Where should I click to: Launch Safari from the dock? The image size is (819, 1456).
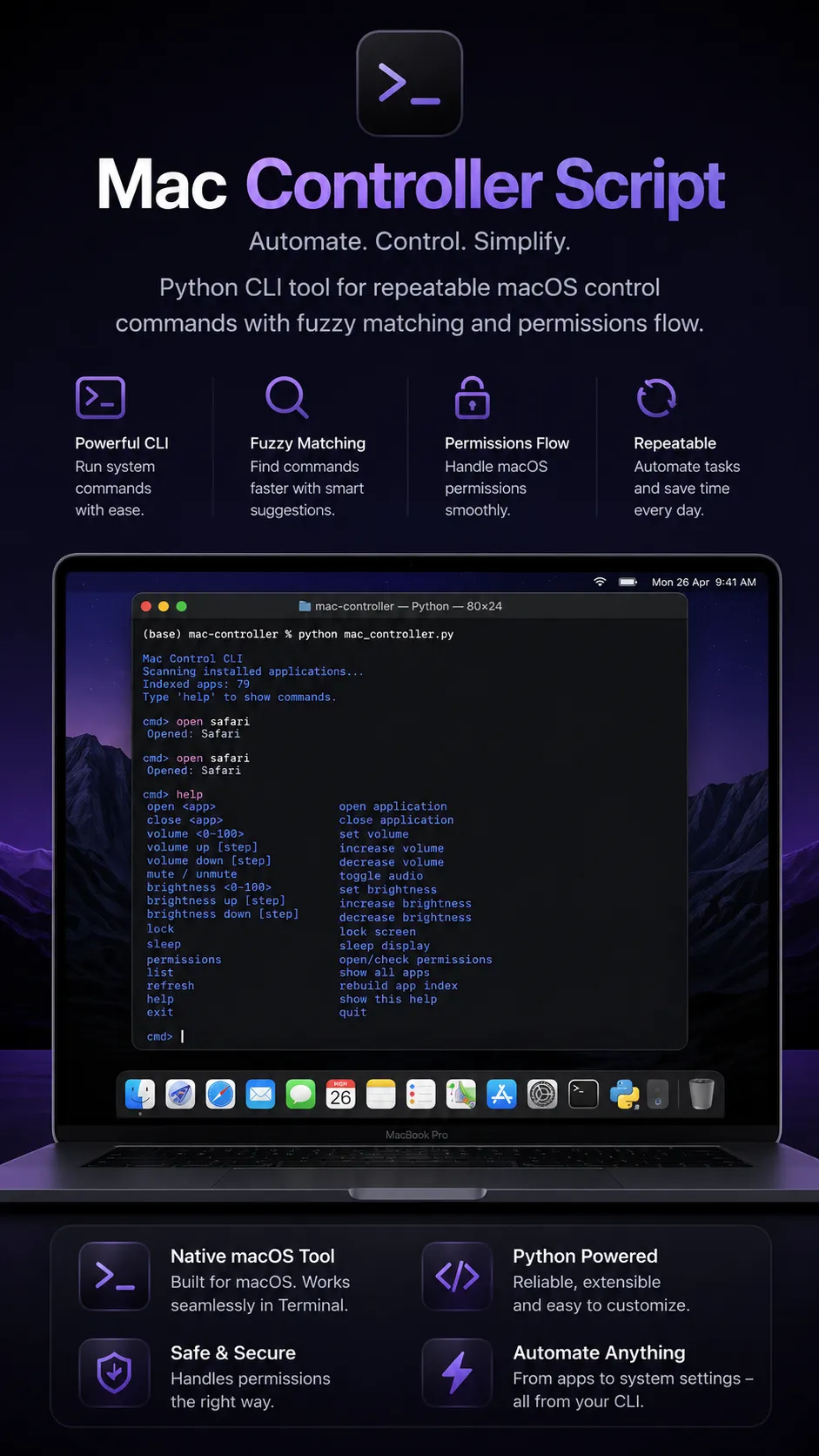(220, 1095)
